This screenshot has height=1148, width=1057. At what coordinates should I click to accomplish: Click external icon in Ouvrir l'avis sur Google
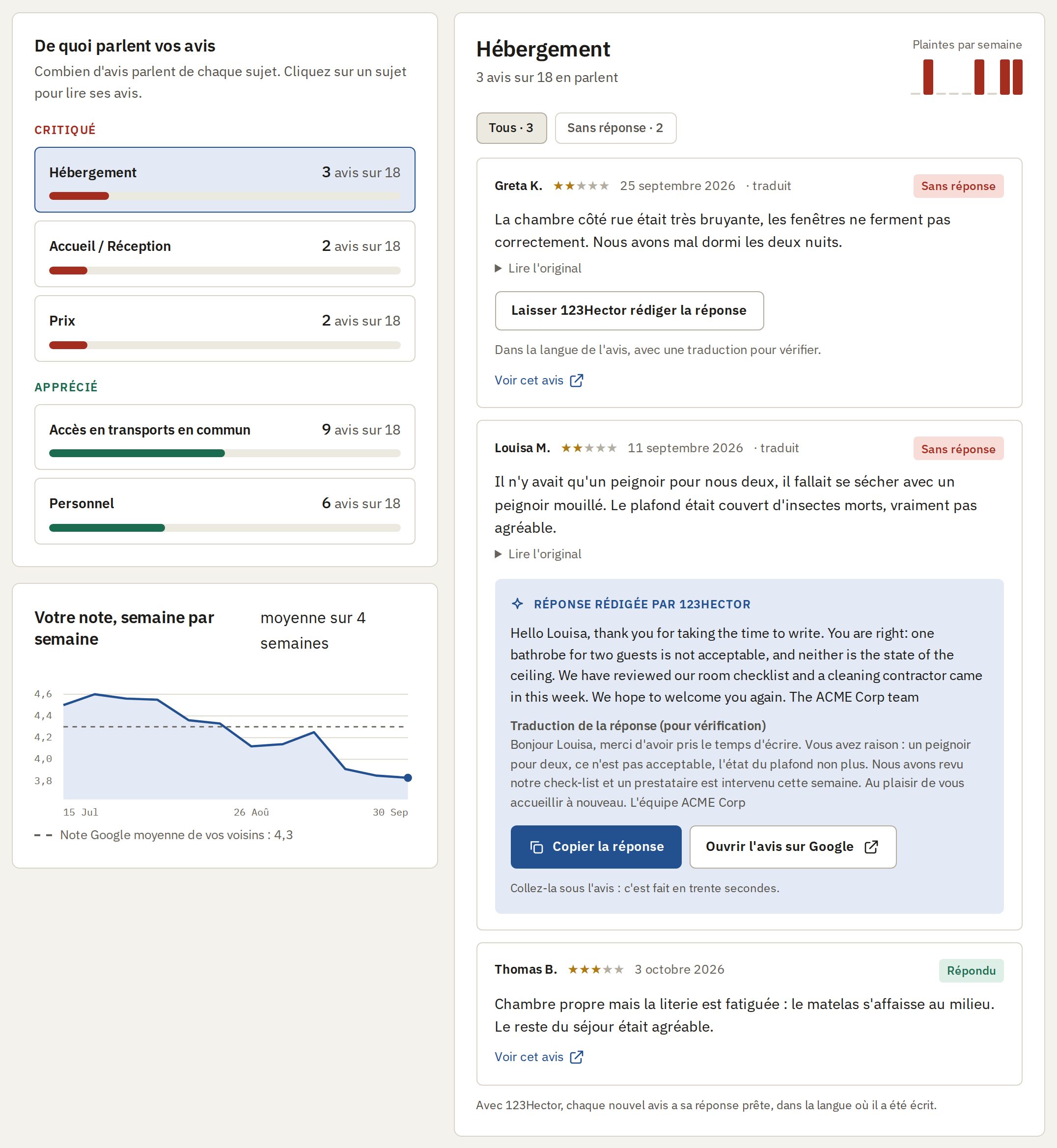(871, 847)
